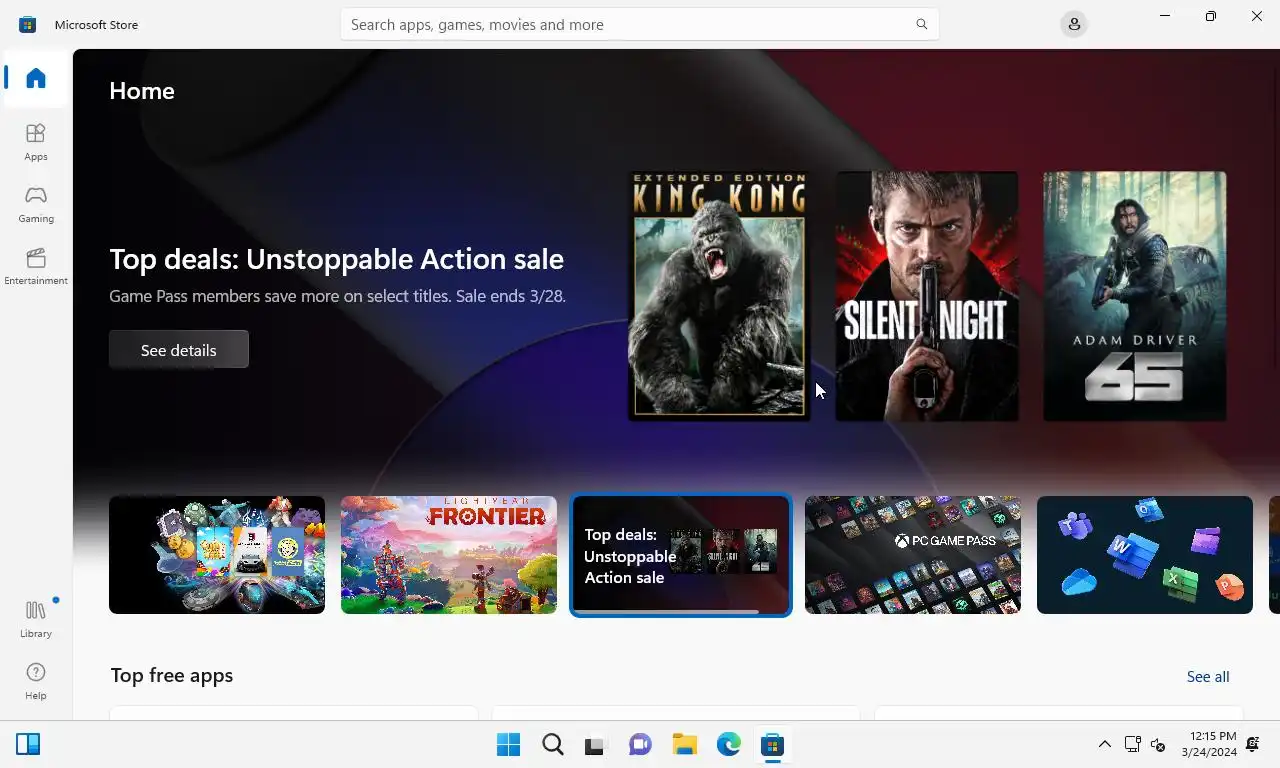
Task: Open the notifications bell icon
Action: coord(1253,744)
